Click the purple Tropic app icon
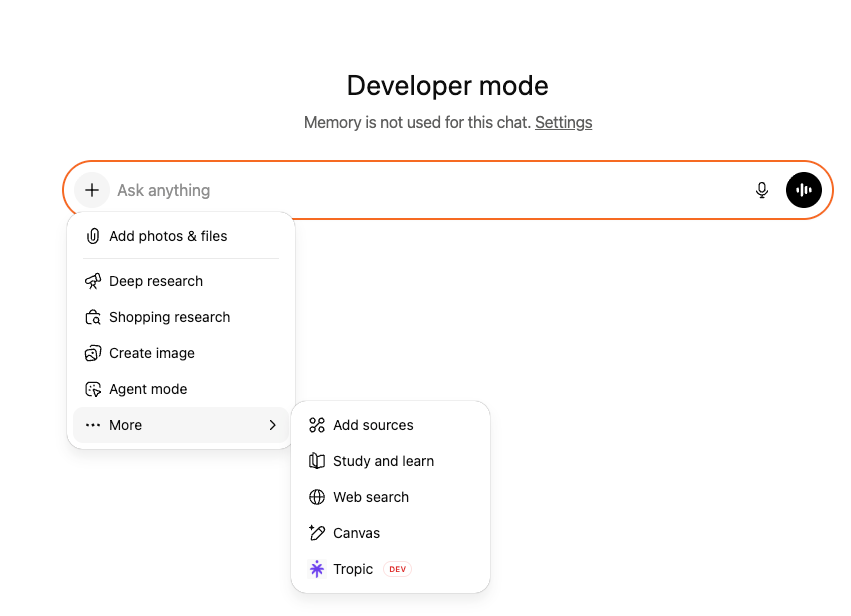Viewport: 851px width, 616px height. point(317,569)
